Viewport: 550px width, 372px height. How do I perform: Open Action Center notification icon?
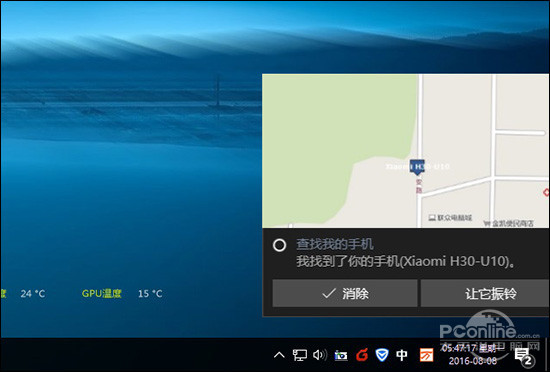click(x=524, y=356)
